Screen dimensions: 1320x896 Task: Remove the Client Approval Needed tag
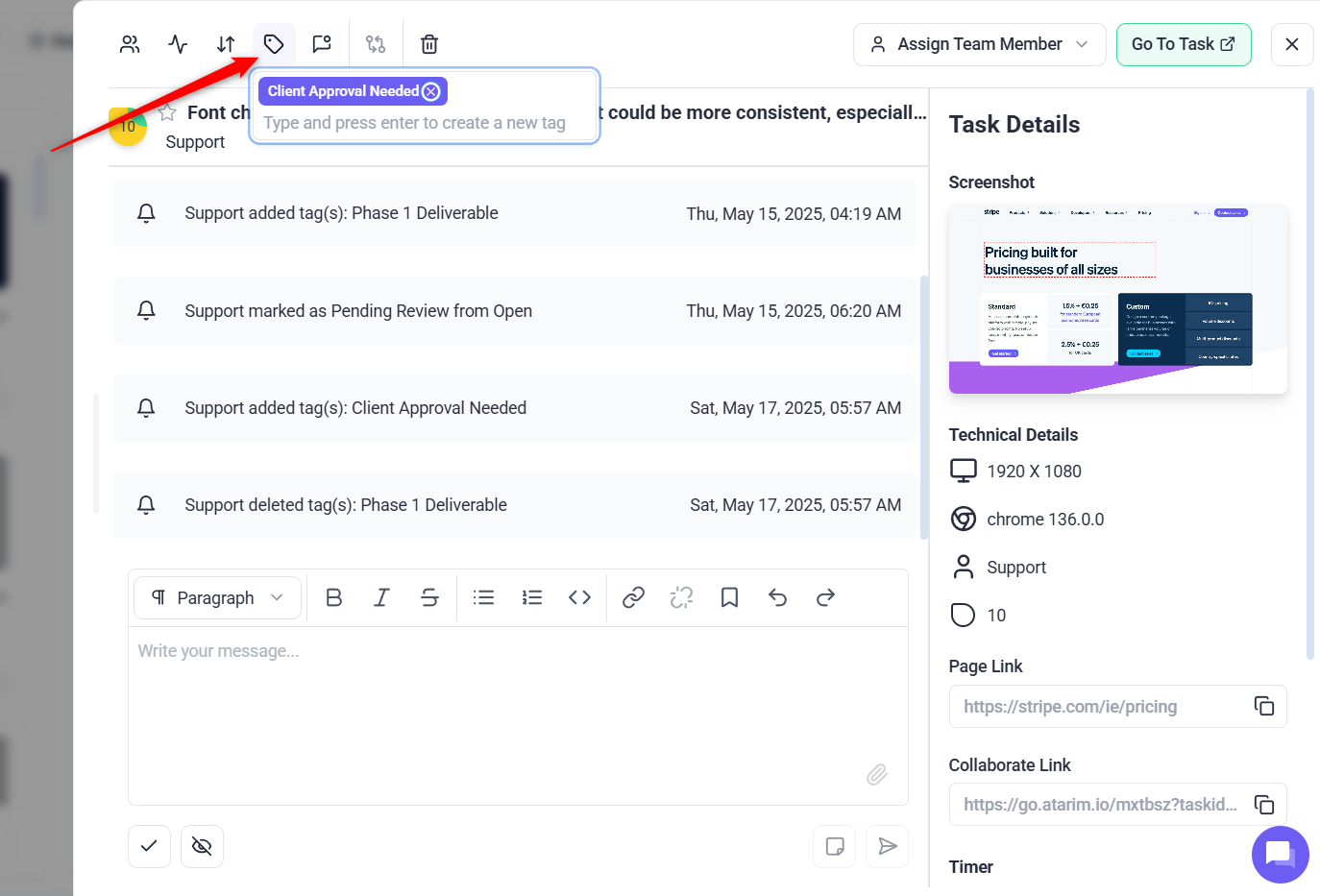coord(431,91)
